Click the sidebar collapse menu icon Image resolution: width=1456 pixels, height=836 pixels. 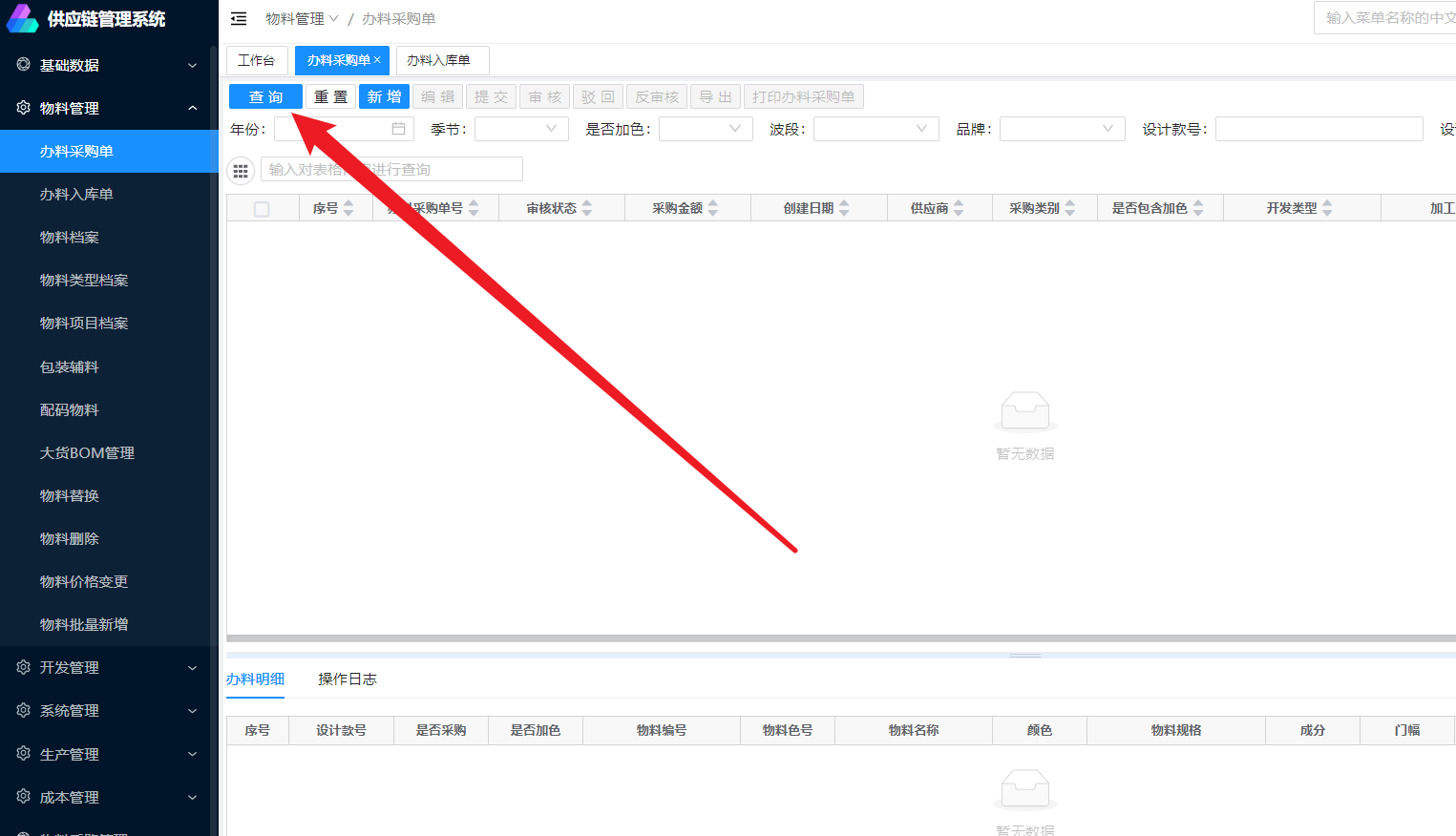pyautogui.click(x=239, y=19)
